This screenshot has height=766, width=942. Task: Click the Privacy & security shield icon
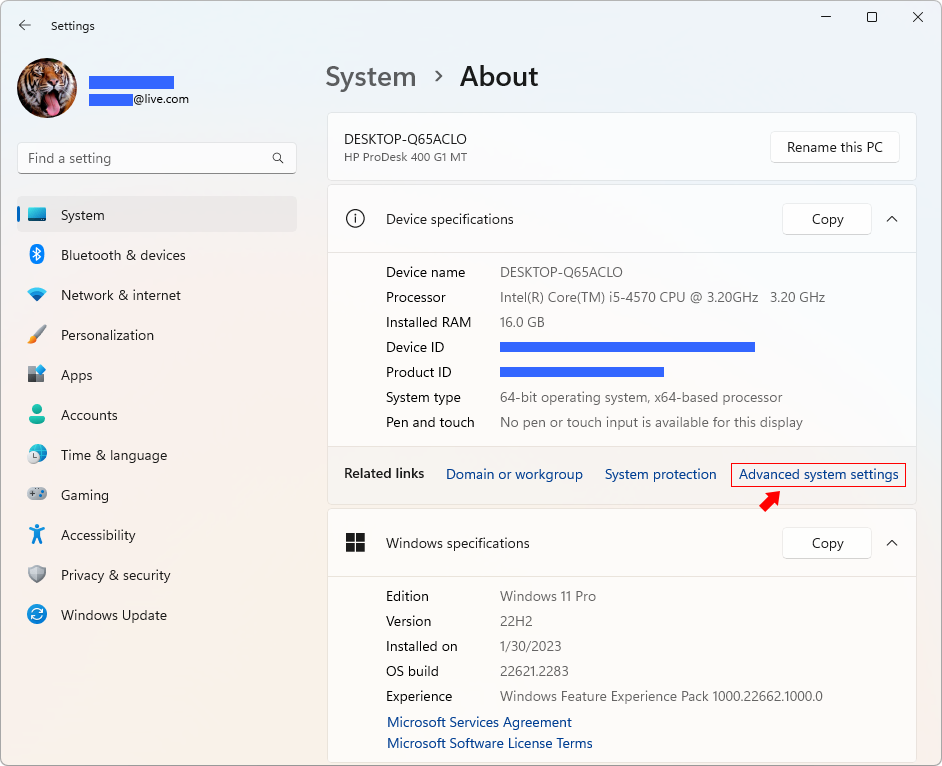point(37,574)
